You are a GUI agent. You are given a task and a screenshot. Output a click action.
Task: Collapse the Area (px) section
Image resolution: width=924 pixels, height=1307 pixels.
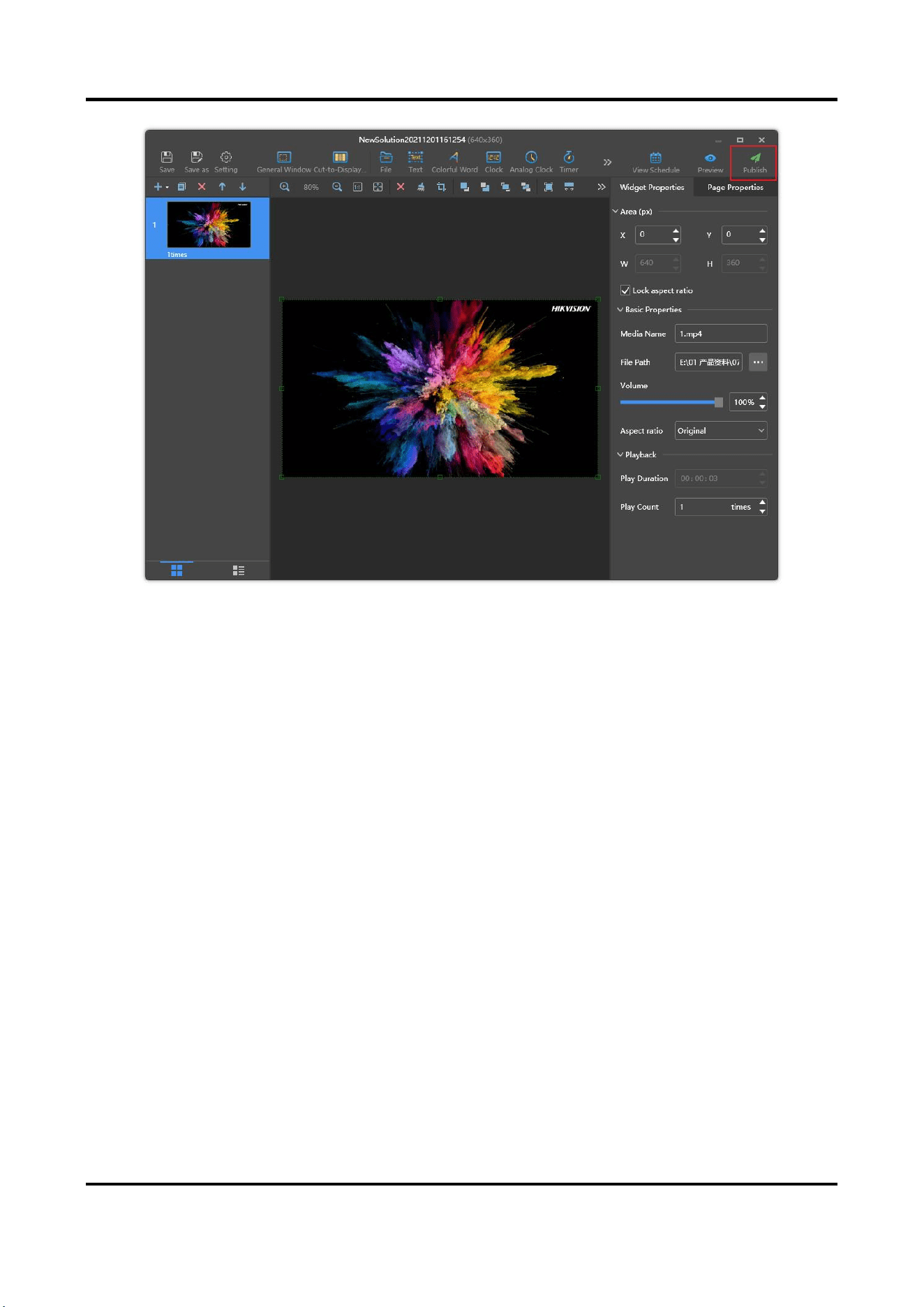(615, 212)
